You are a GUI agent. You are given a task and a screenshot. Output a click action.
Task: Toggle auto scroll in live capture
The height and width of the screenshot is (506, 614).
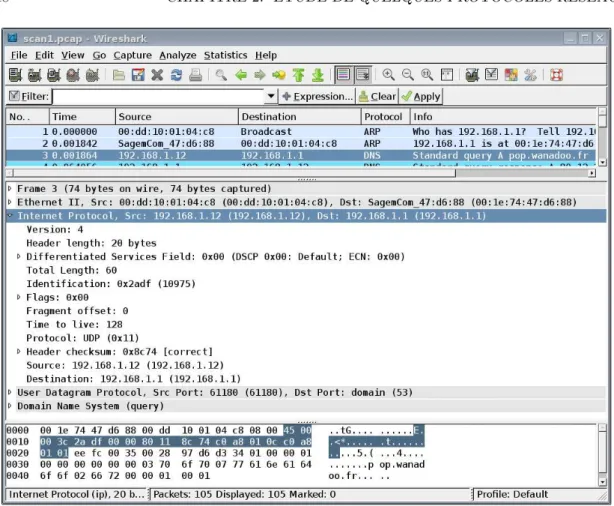(363, 75)
